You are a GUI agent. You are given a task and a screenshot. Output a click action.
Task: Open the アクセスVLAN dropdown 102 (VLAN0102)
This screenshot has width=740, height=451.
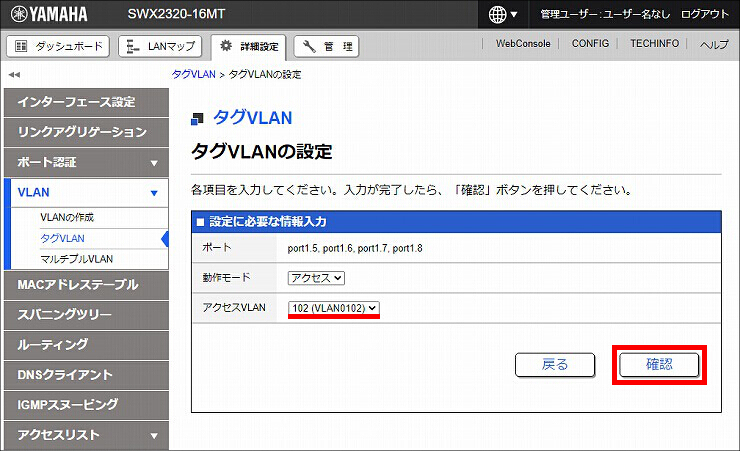tap(334, 308)
